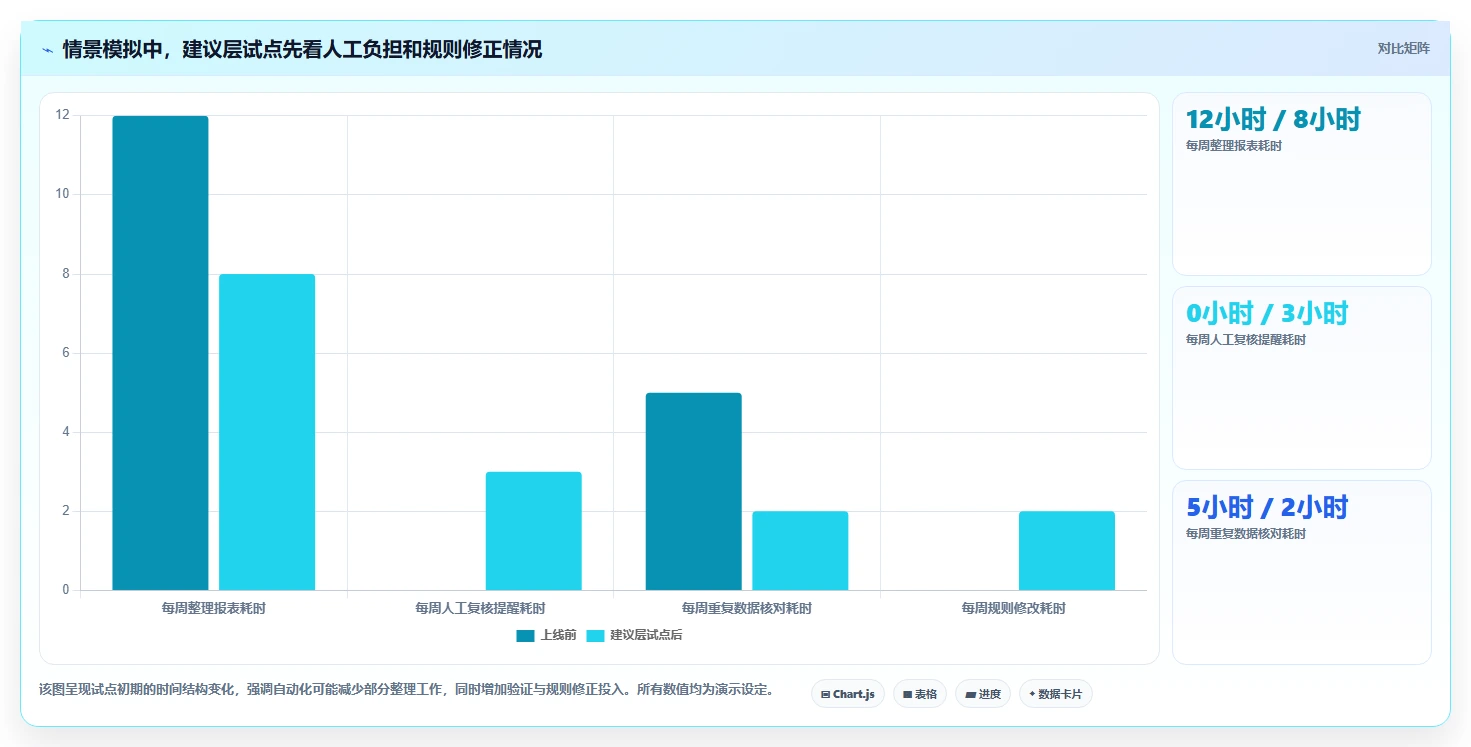Click the 每周人工复核提醒耗时 caption in the second card
Viewport: 1471px width, 747px height.
[x=1246, y=340]
